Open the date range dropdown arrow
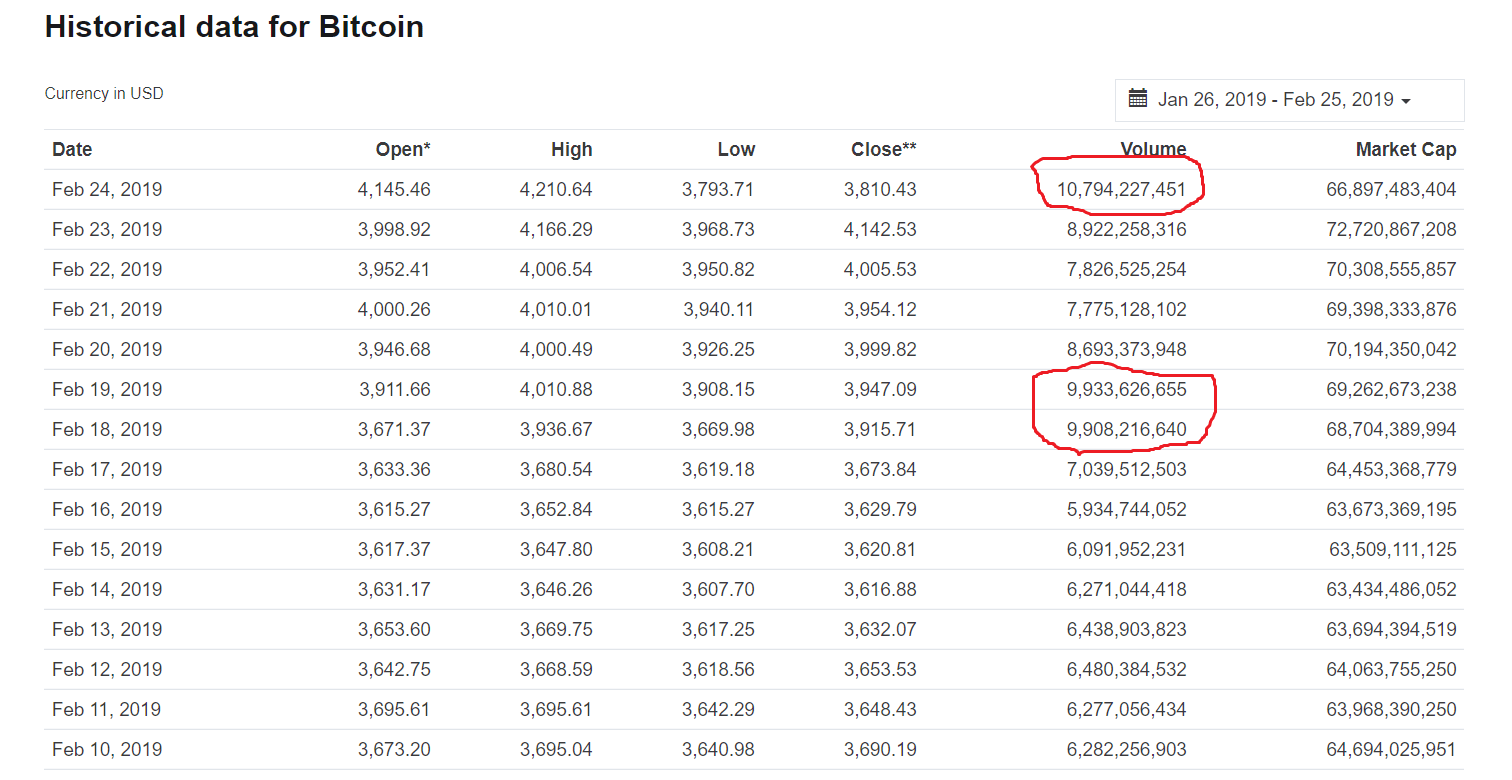The image size is (1512, 780). click(1406, 102)
